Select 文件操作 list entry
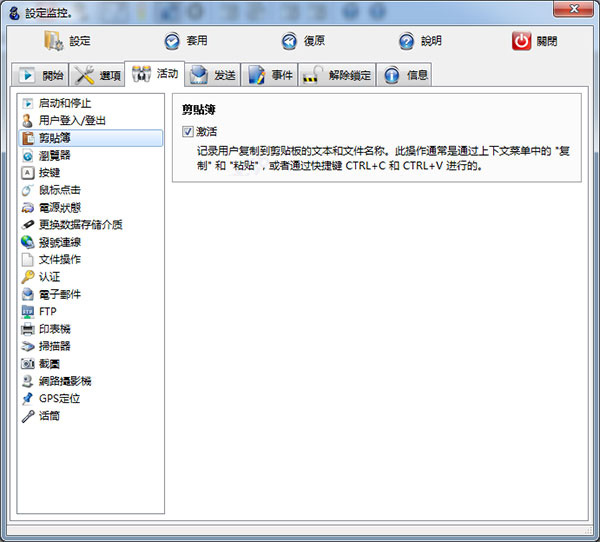Viewport: 600px width, 542px height. pyautogui.click(x=90, y=260)
